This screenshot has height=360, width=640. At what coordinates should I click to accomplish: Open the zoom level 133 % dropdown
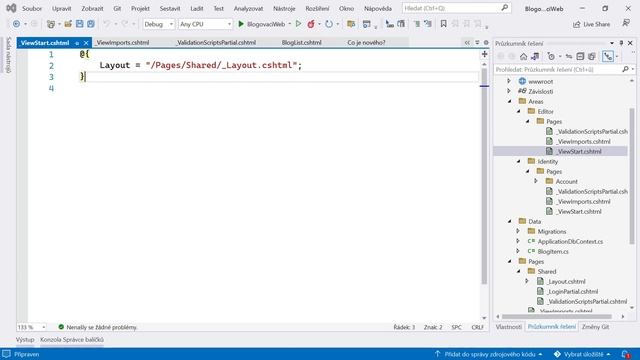coord(31,327)
